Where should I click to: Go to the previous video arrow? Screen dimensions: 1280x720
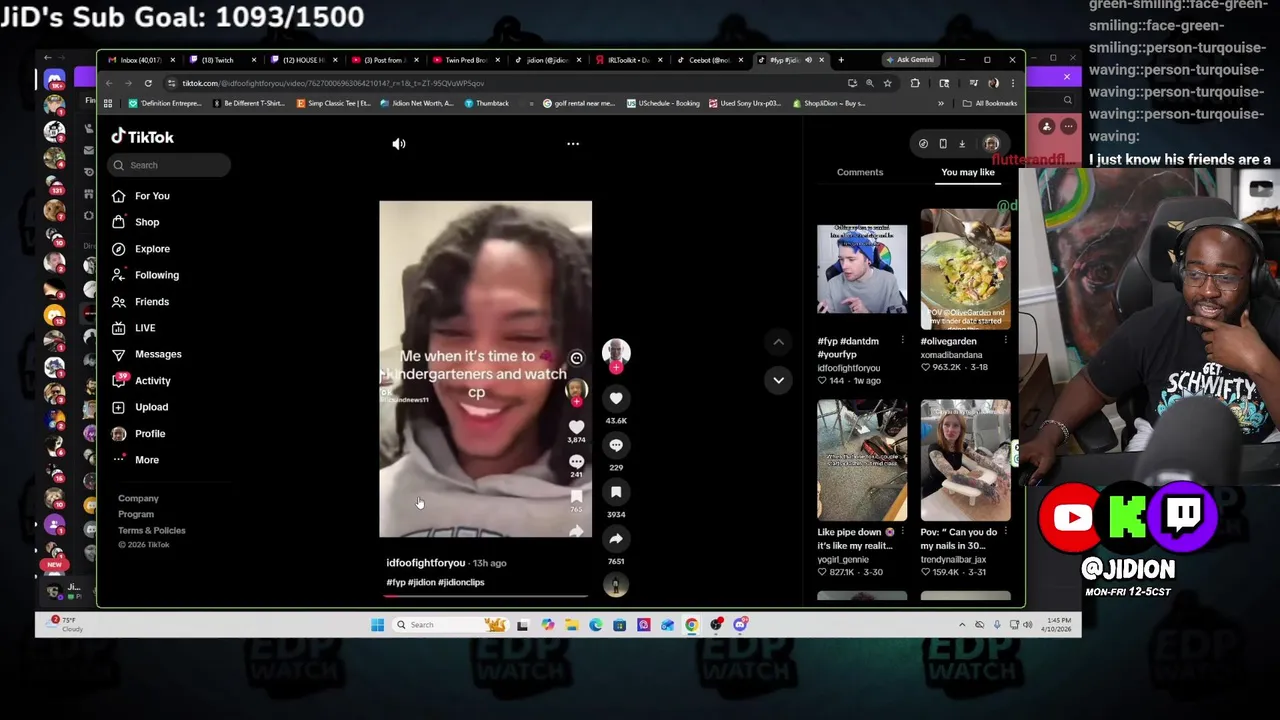[x=778, y=342]
